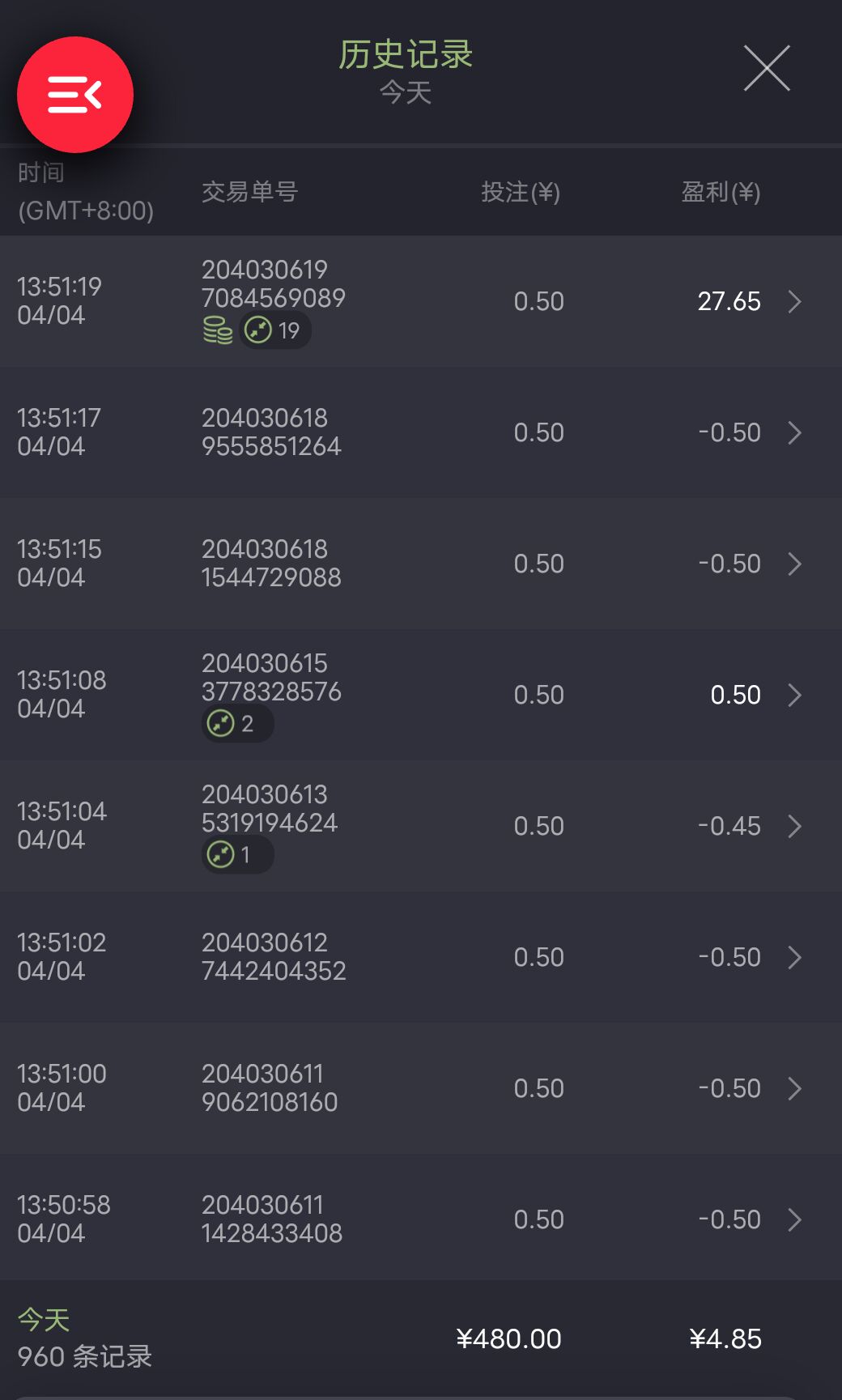Click the 历史记录 title heading
The width and height of the screenshot is (842, 1400).
(406, 55)
